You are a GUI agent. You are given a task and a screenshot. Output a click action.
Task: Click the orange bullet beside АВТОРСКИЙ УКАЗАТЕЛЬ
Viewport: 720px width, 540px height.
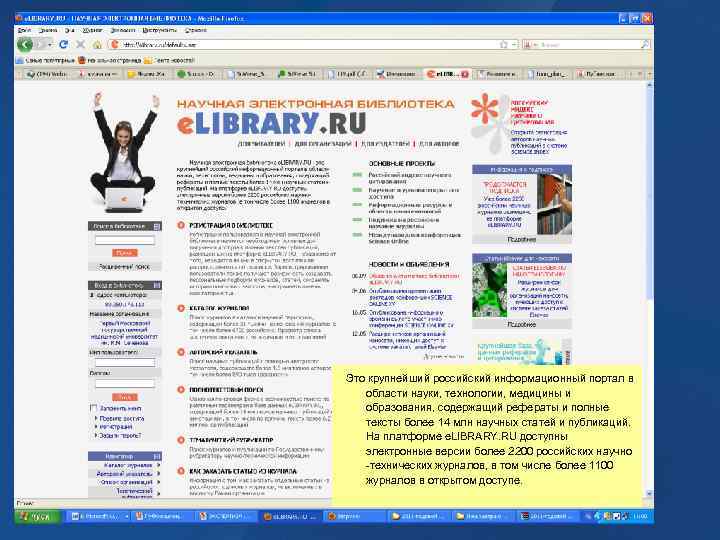[181, 352]
